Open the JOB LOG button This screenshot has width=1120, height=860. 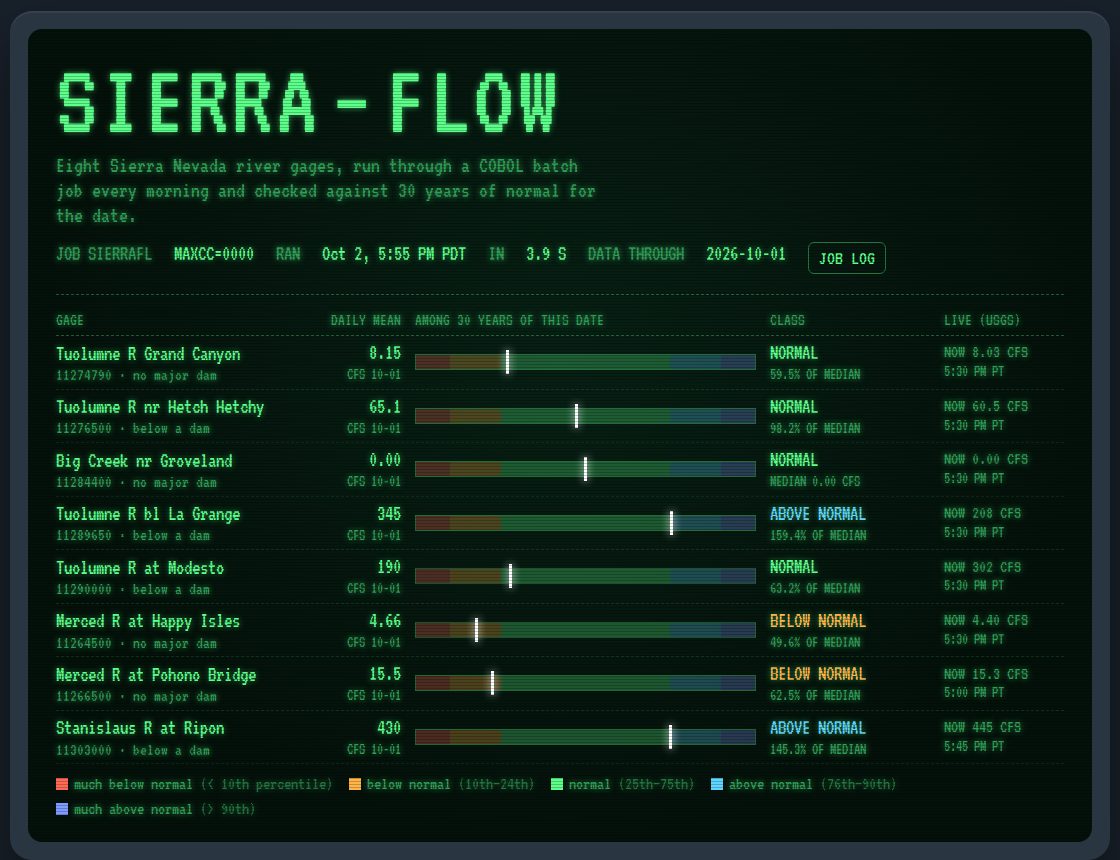point(846,259)
